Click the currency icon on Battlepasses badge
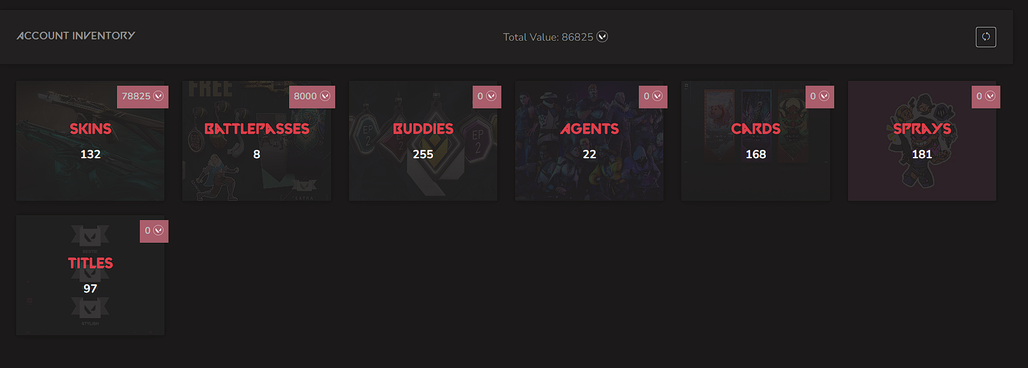 click(325, 96)
